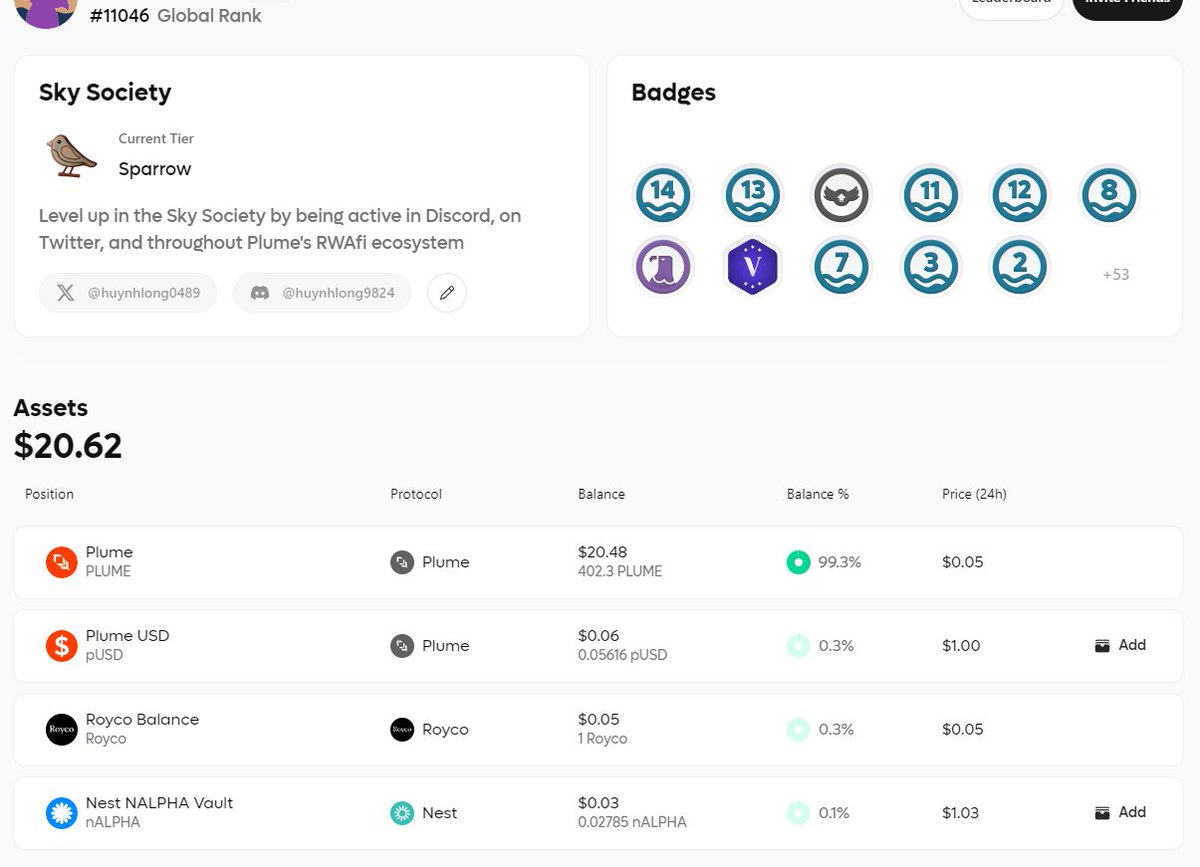Add Plume USD to wallet
This screenshot has width=1200, height=867.
1120,645
